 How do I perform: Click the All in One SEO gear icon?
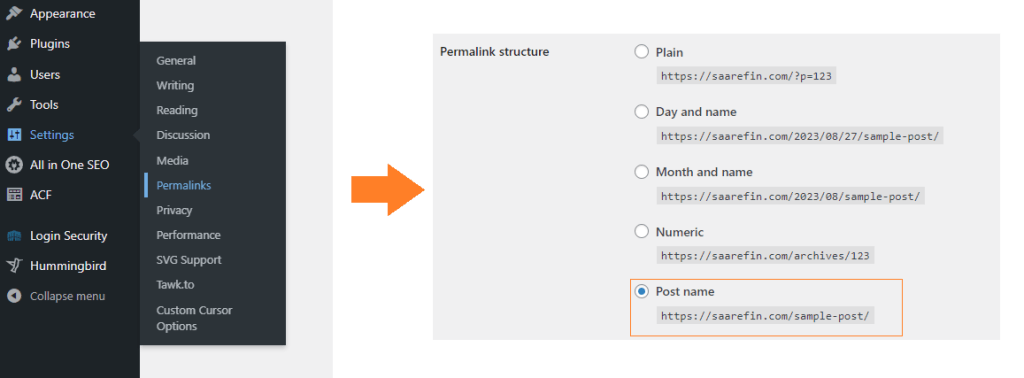tap(14, 165)
